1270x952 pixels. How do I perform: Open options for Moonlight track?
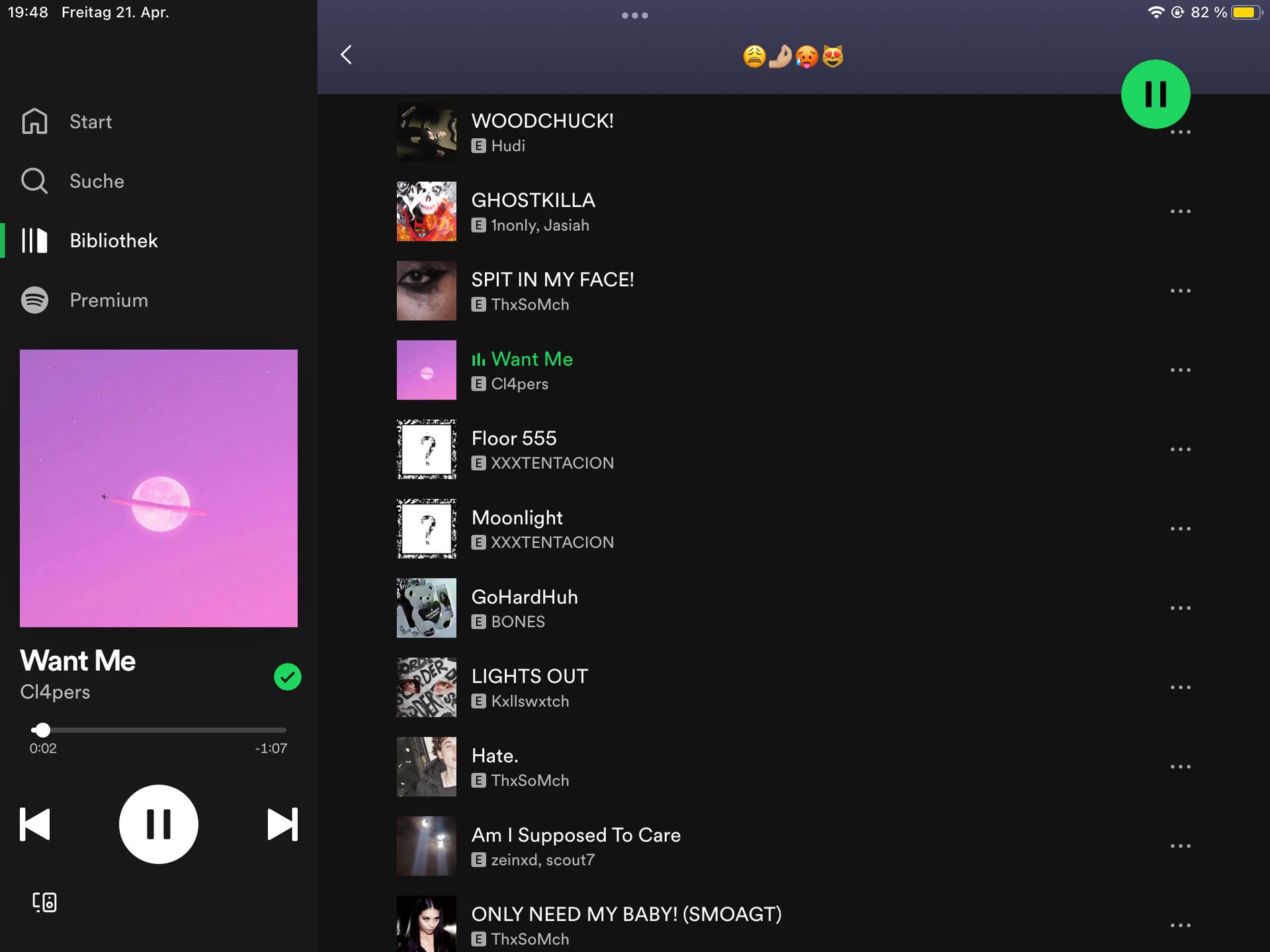pos(1180,529)
